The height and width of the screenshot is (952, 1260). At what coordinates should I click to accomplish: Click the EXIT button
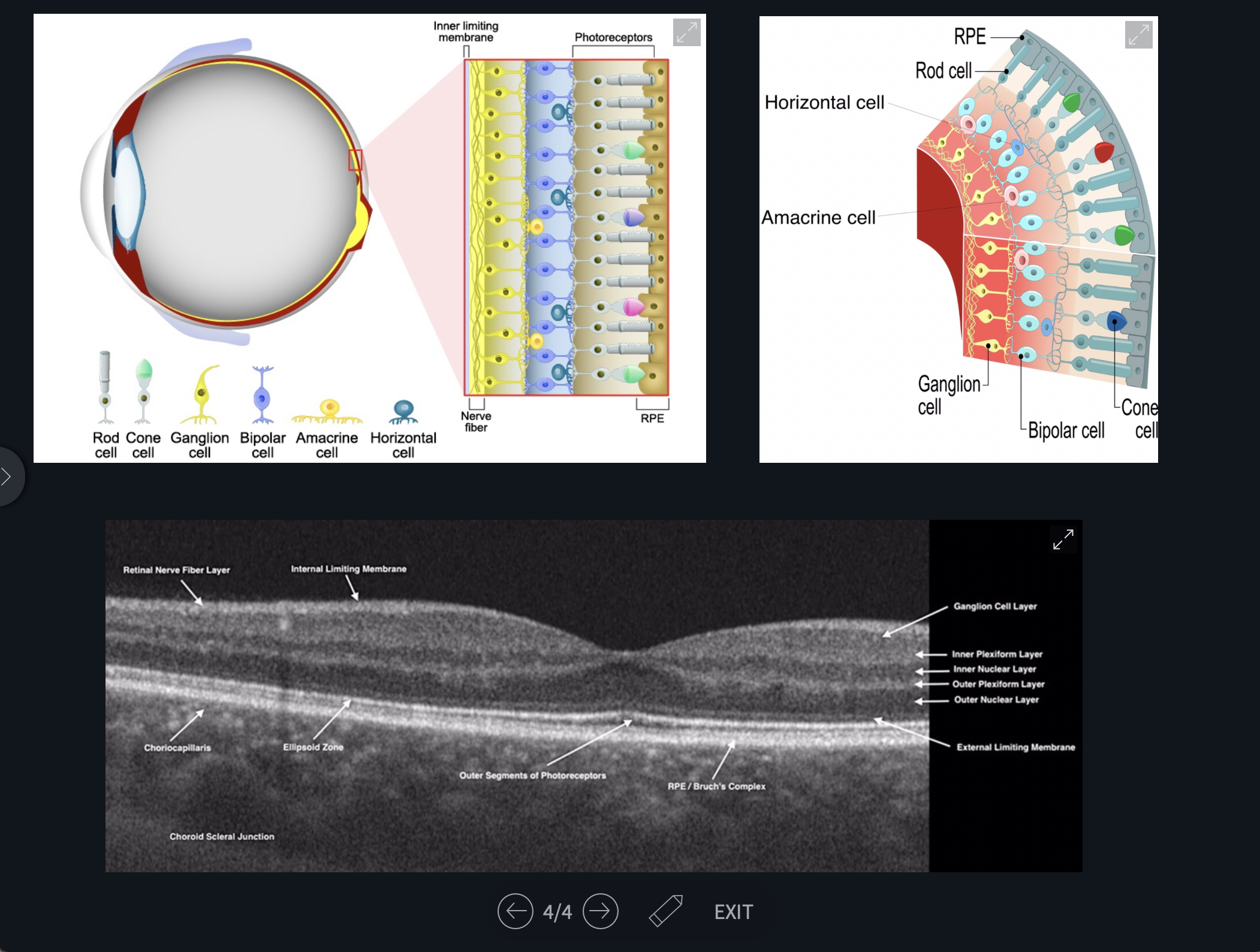733,912
